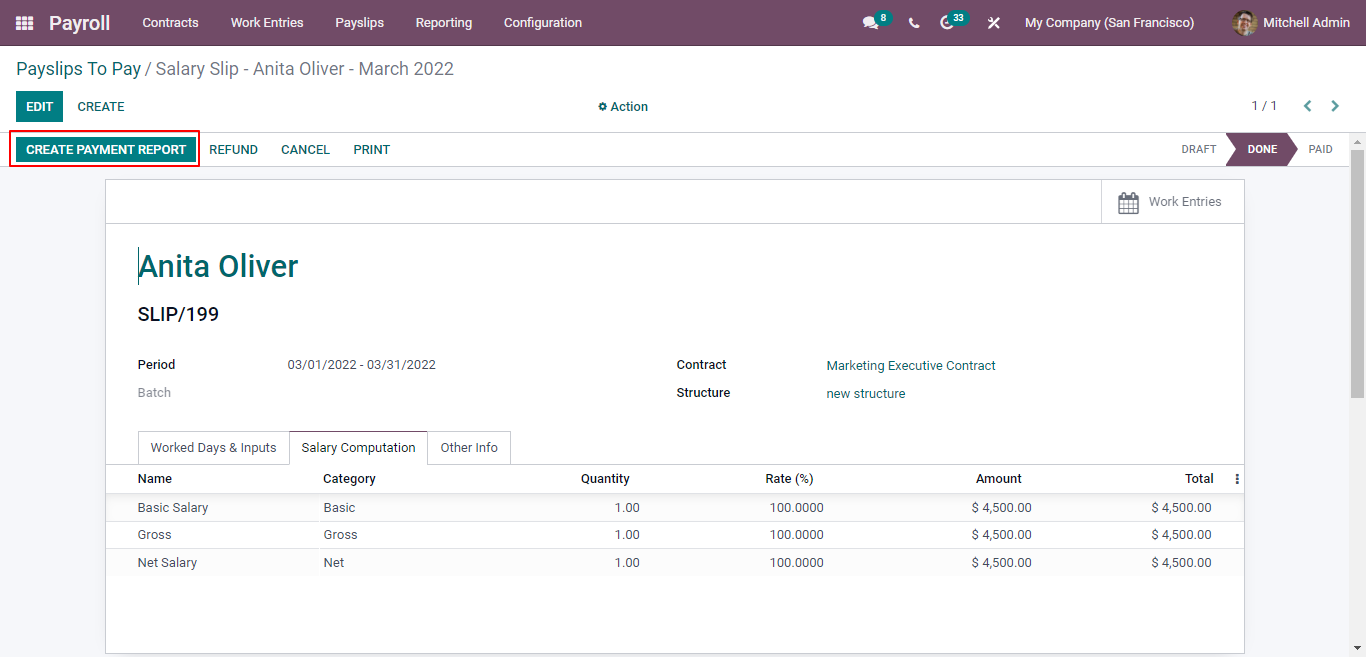Switch to Worked Days & Inputs tab
1366x657 pixels.
click(x=213, y=448)
